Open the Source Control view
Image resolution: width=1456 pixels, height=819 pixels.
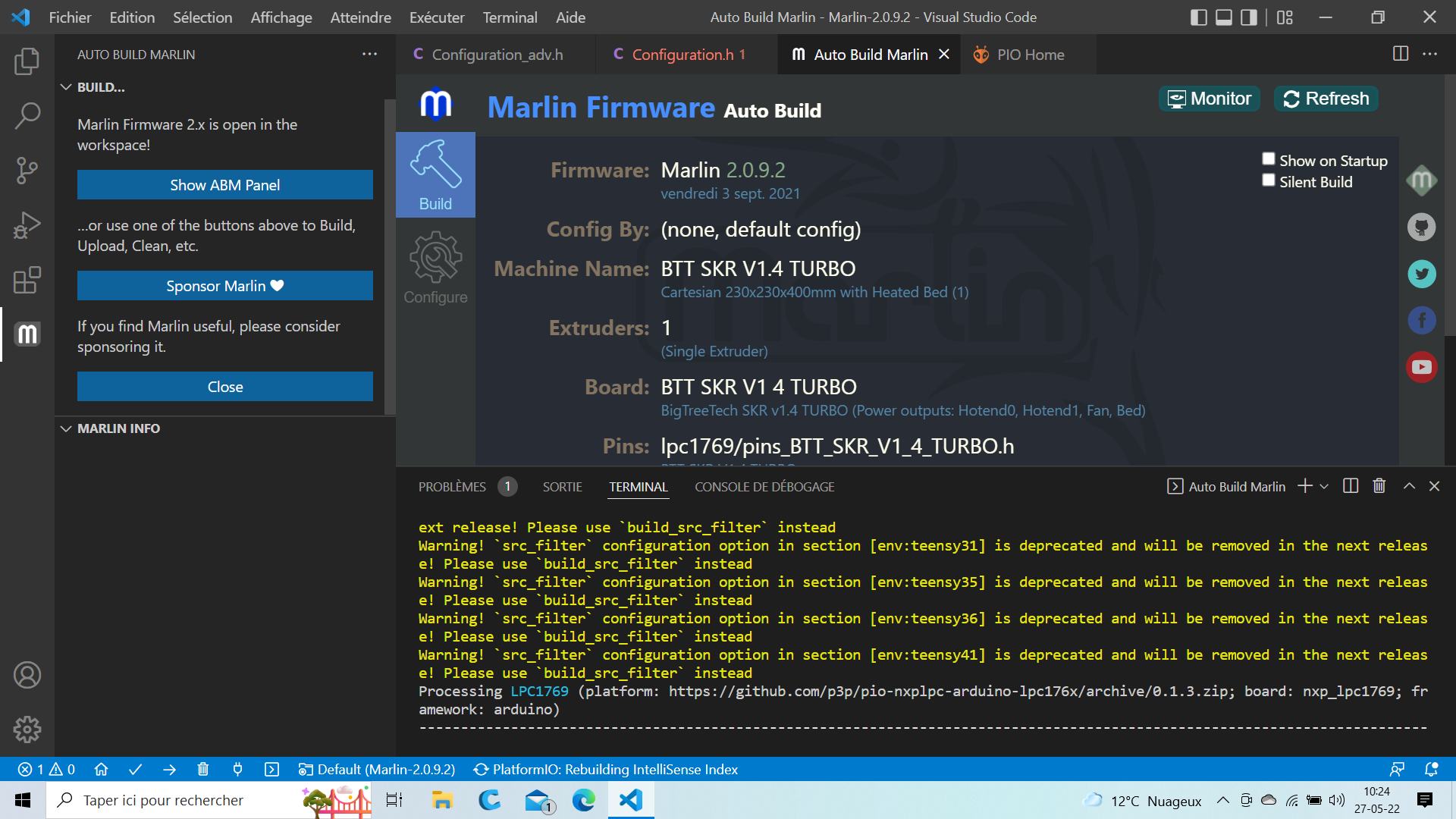point(27,171)
